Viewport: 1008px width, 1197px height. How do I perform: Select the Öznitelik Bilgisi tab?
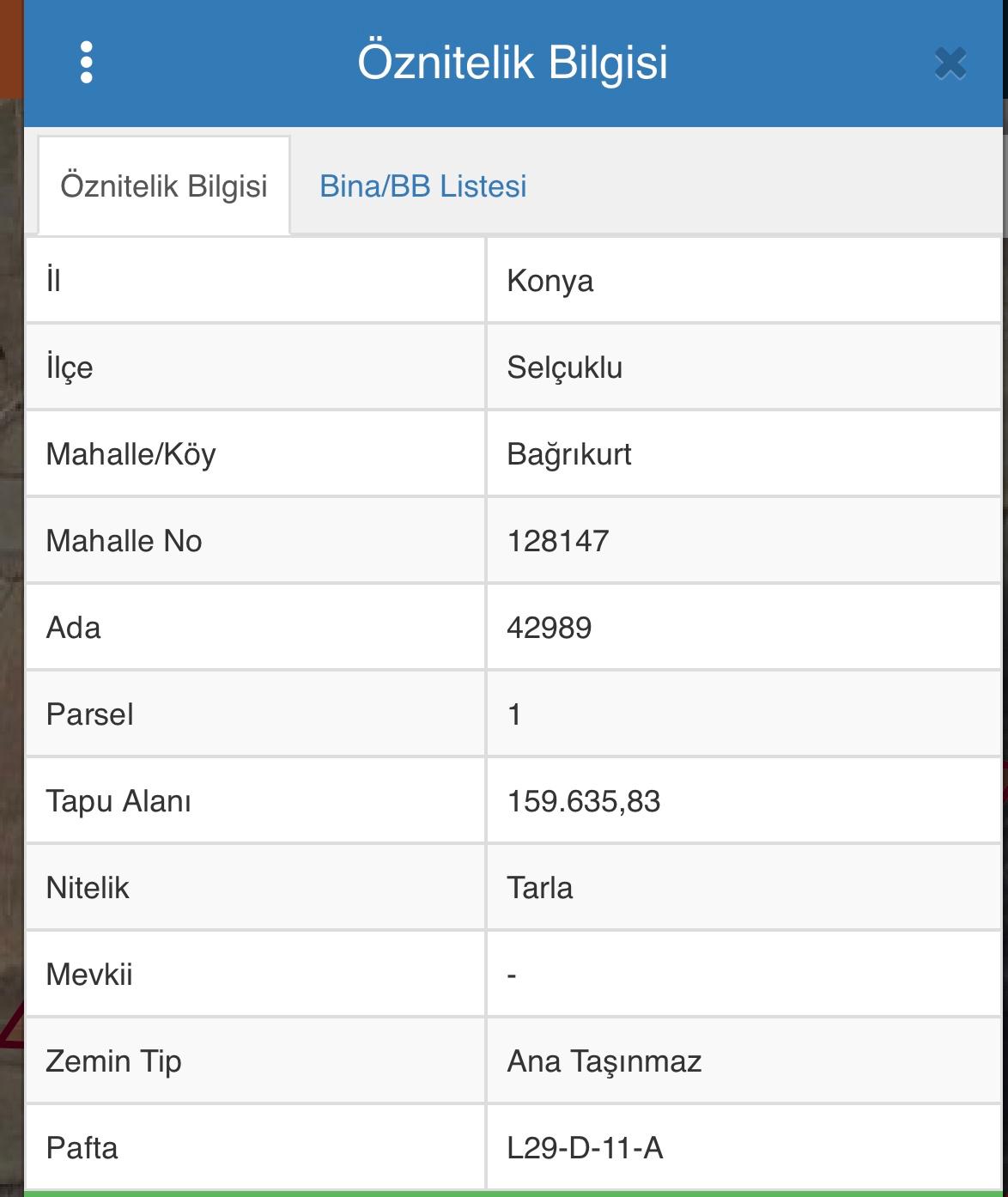164,186
